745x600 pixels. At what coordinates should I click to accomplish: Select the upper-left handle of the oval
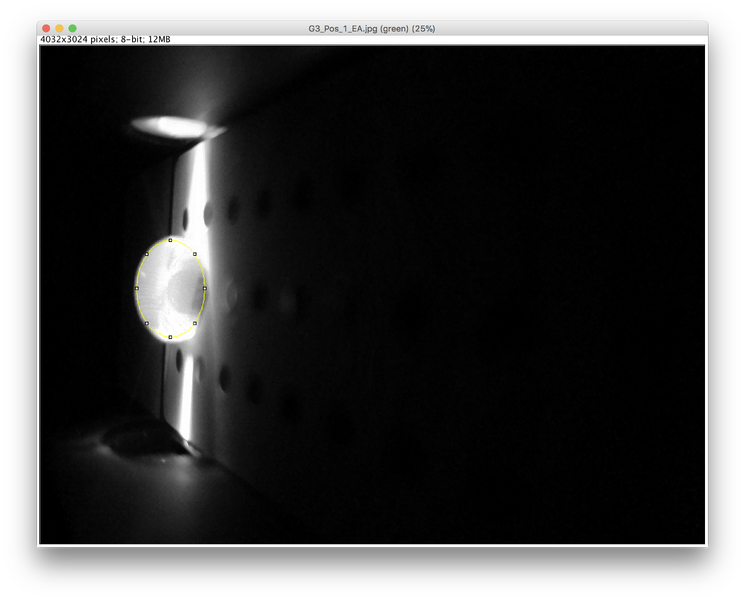[147, 254]
